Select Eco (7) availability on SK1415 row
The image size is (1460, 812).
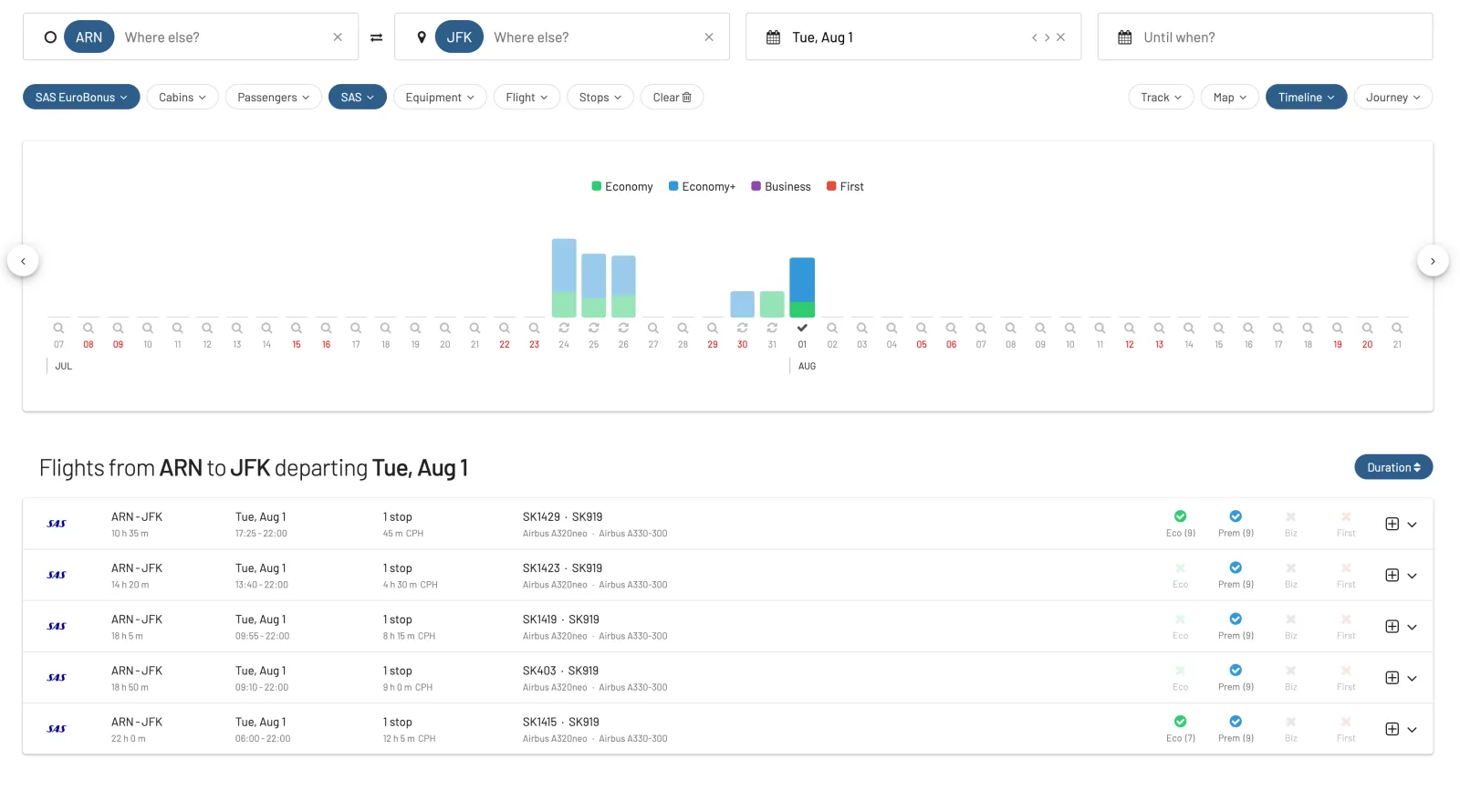pos(1181,728)
